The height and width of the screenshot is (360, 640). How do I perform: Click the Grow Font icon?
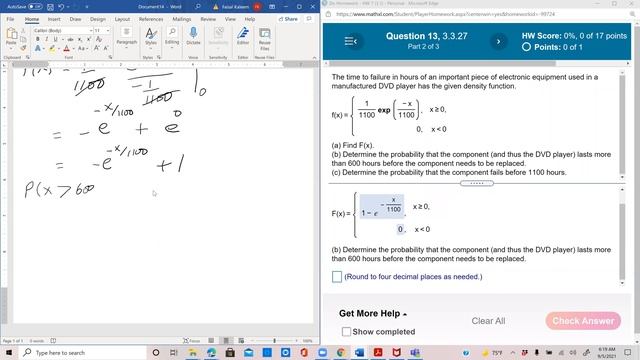point(97,48)
